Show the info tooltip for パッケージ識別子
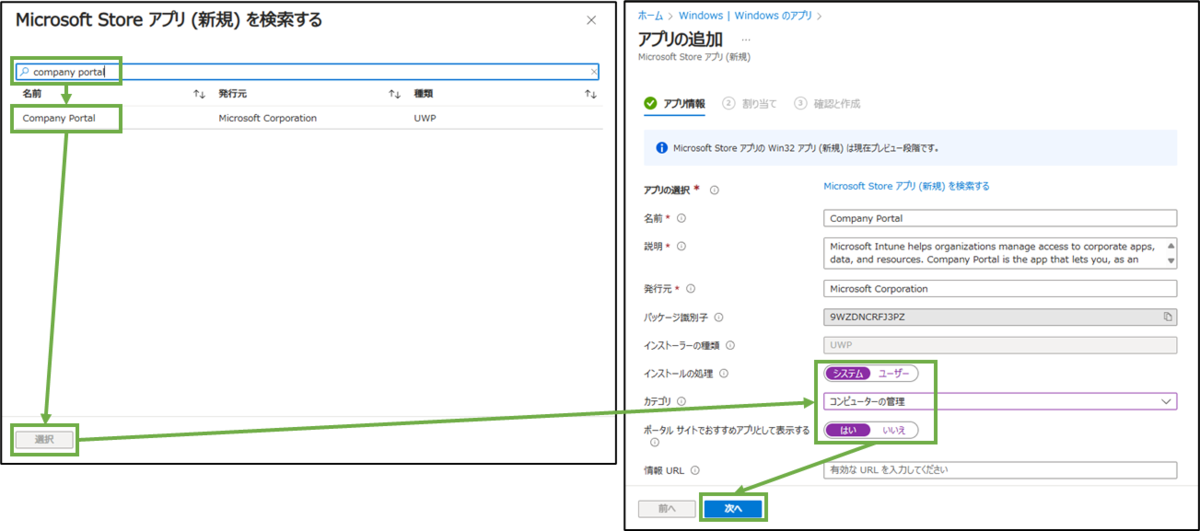 [718, 317]
